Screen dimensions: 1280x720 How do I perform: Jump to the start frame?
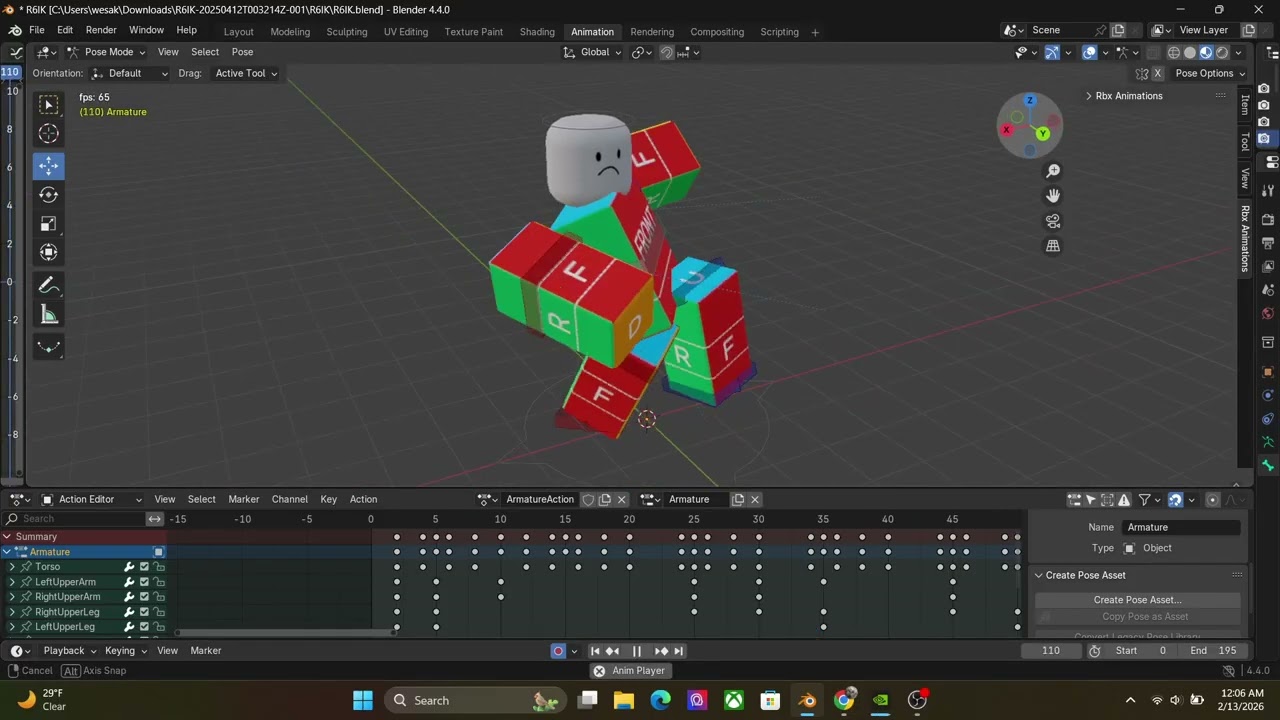(595, 651)
